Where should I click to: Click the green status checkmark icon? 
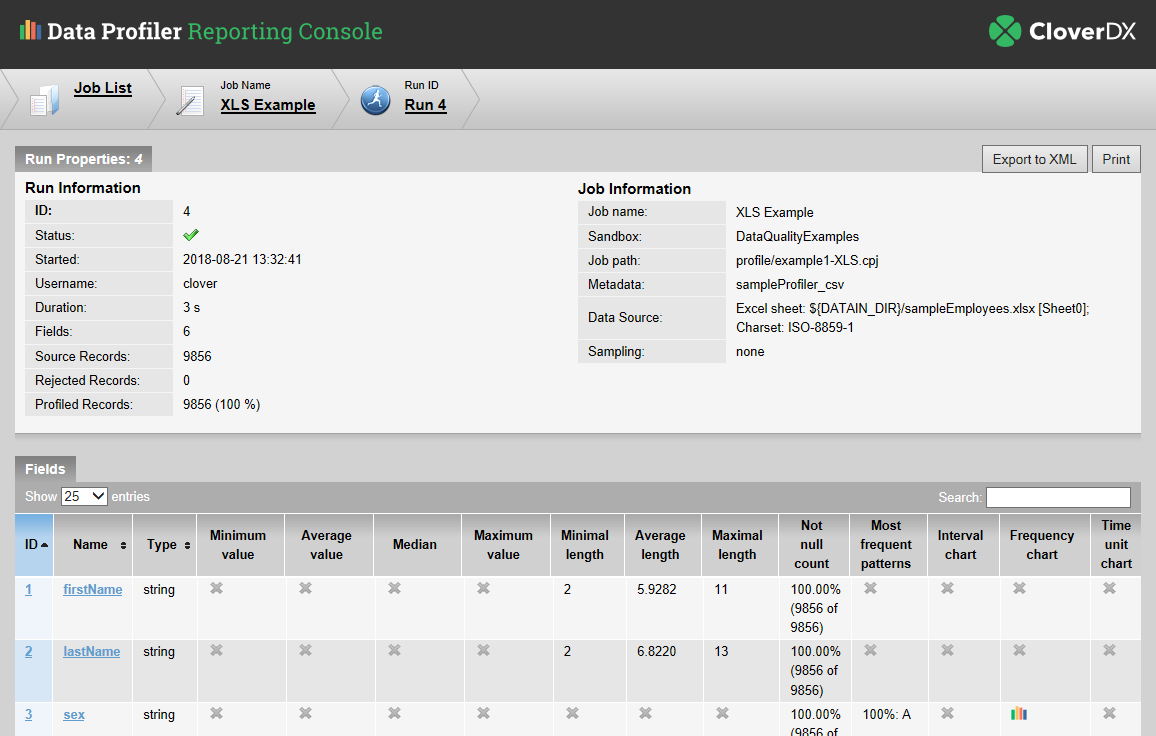tap(191, 235)
